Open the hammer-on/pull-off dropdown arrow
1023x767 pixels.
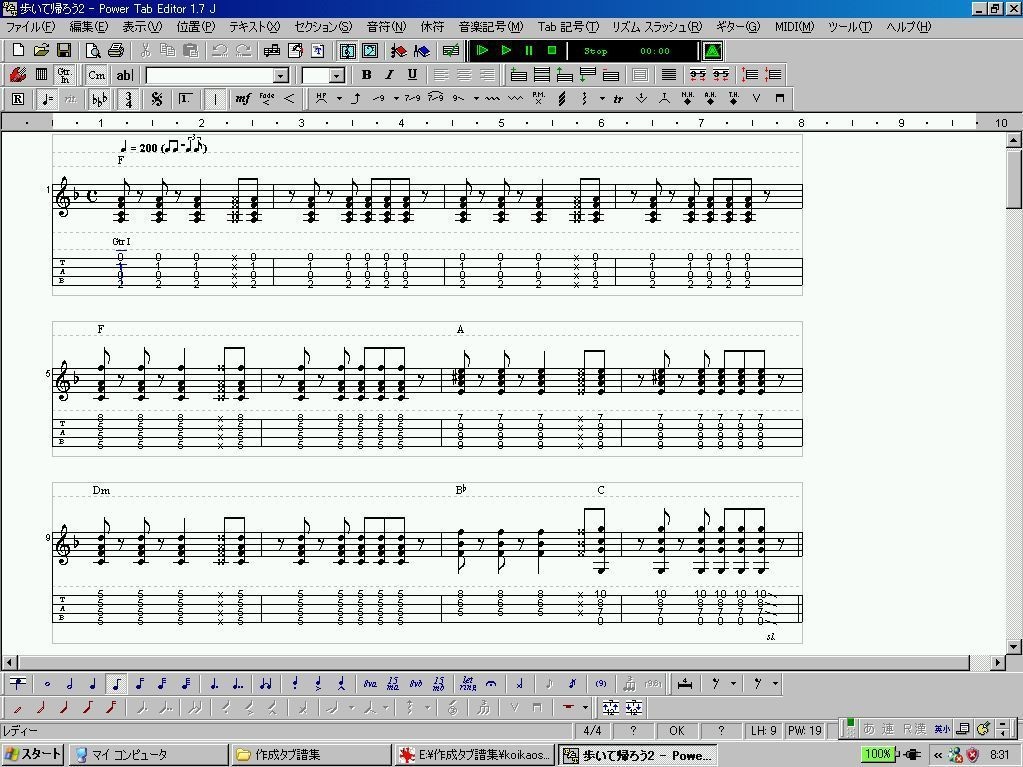[x=339, y=99]
